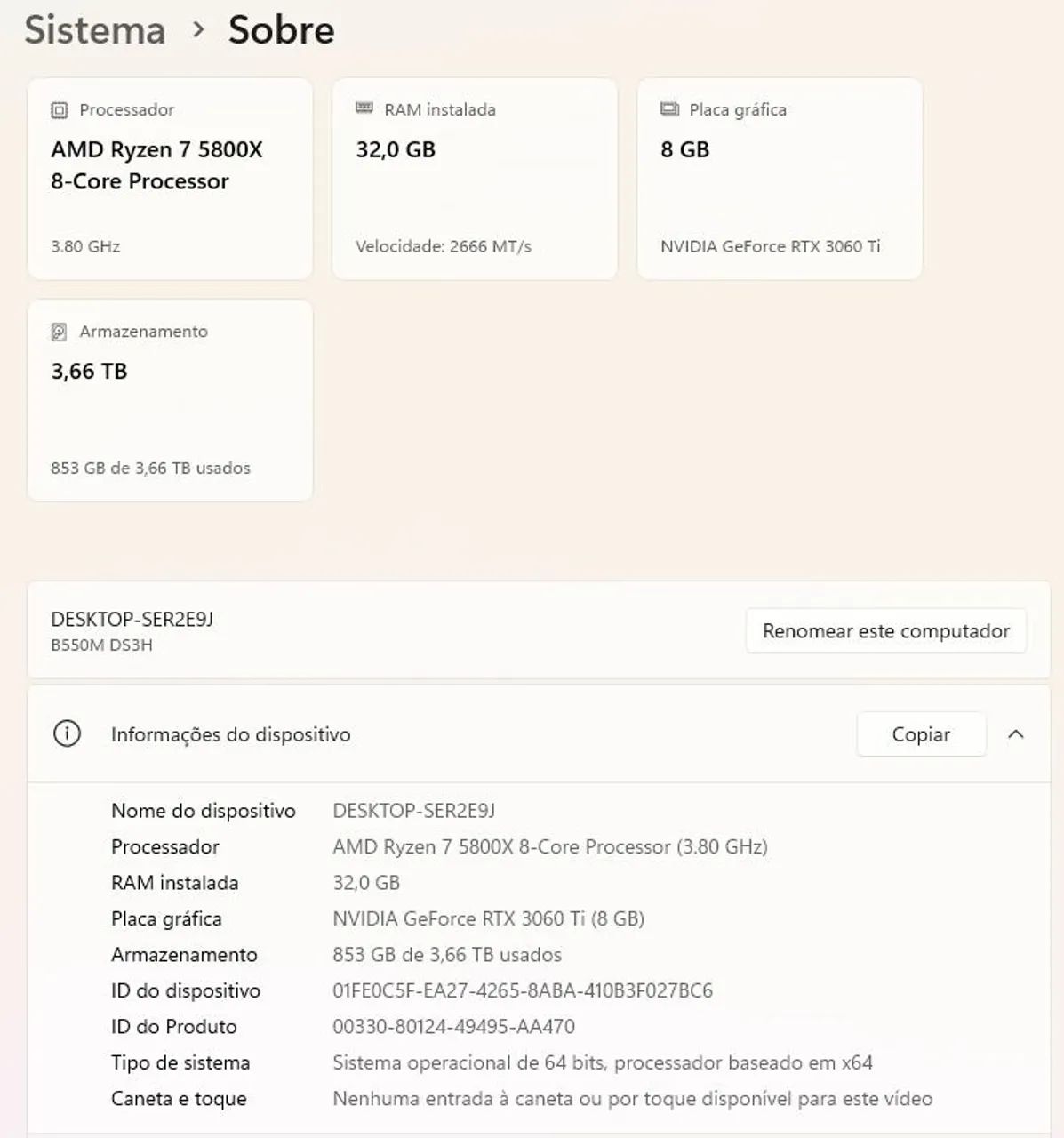Click the Armazenamento disk icon
The image size is (1064, 1138).
(60, 332)
